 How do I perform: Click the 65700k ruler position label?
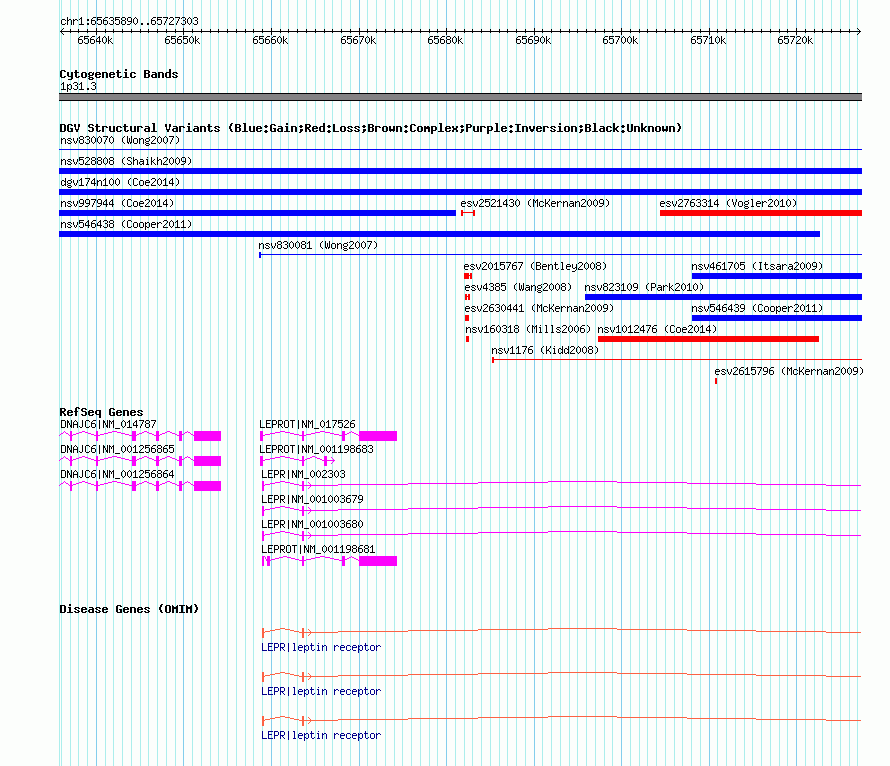click(x=620, y=40)
